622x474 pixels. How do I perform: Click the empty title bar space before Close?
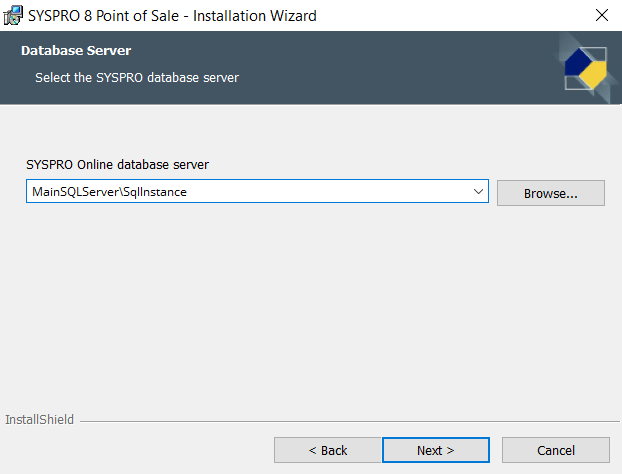pos(450,15)
